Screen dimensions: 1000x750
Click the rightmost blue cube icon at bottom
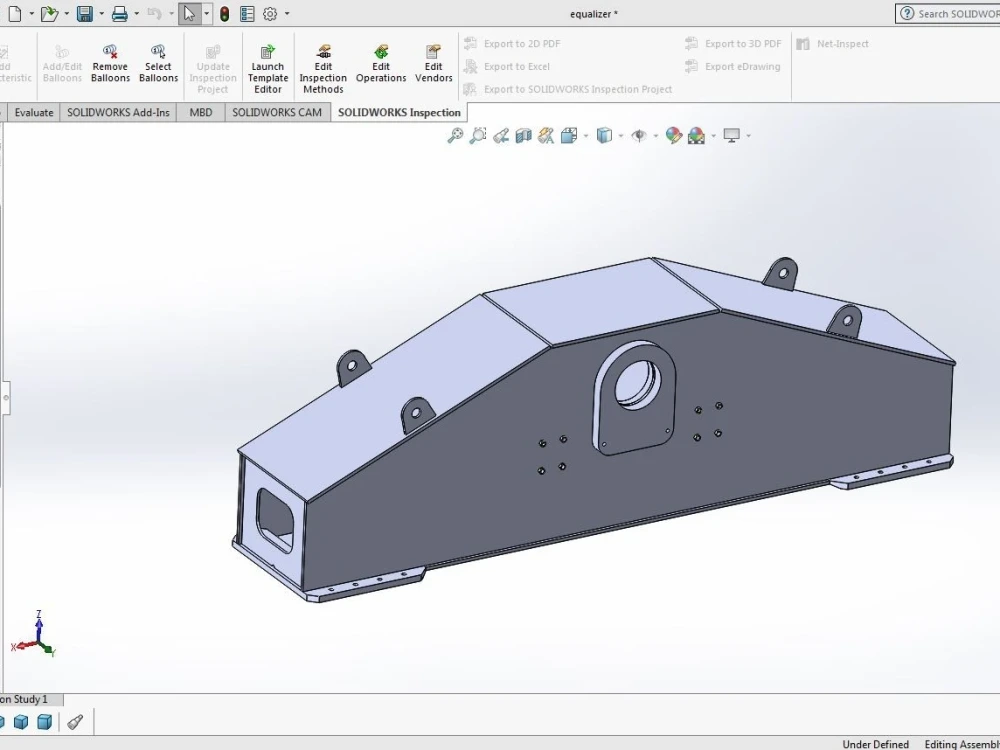point(44,722)
